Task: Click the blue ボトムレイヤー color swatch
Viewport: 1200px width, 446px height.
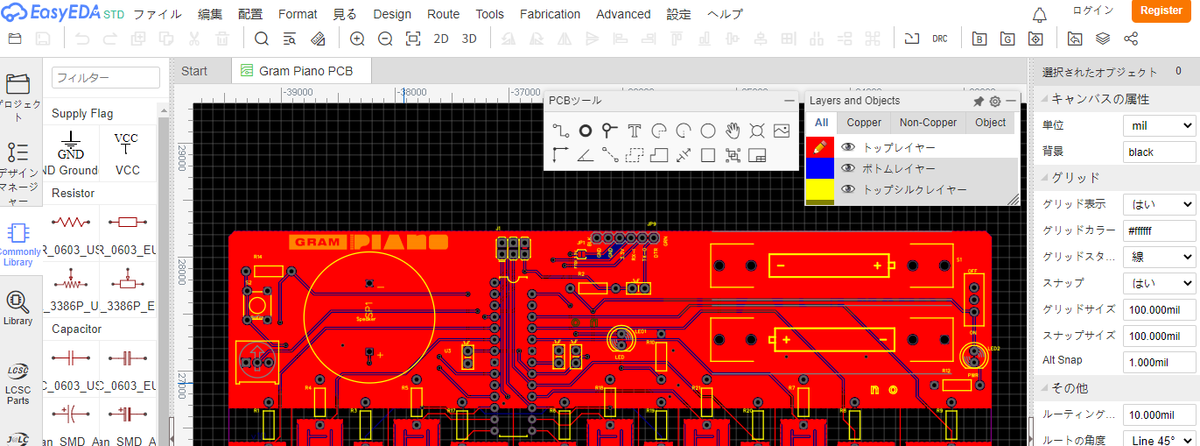Action: [x=820, y=168]
